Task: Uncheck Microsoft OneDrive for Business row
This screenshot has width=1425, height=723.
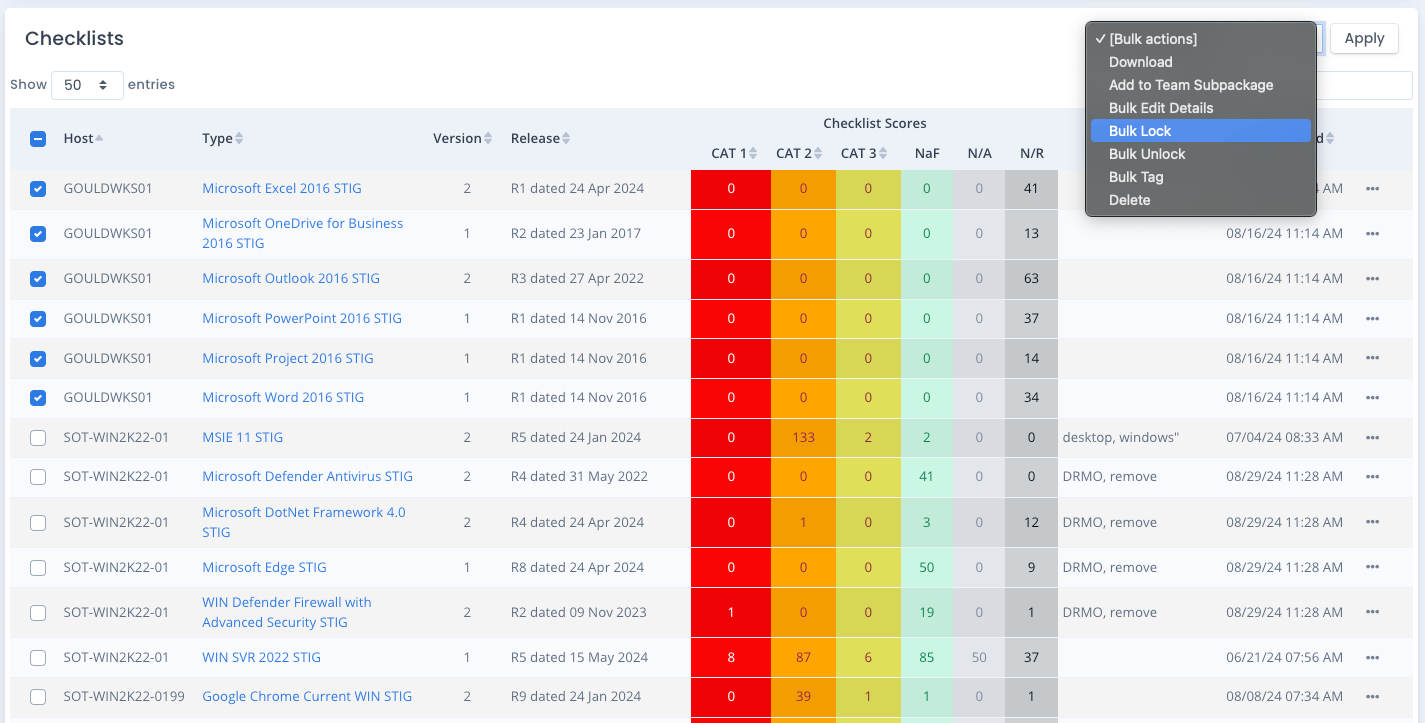Action: click(38, 234)
